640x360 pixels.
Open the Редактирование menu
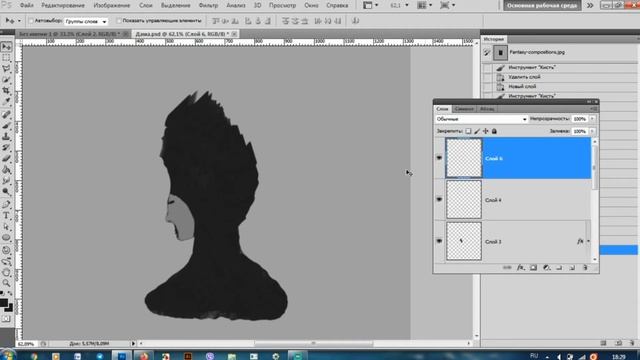point(63,5)
